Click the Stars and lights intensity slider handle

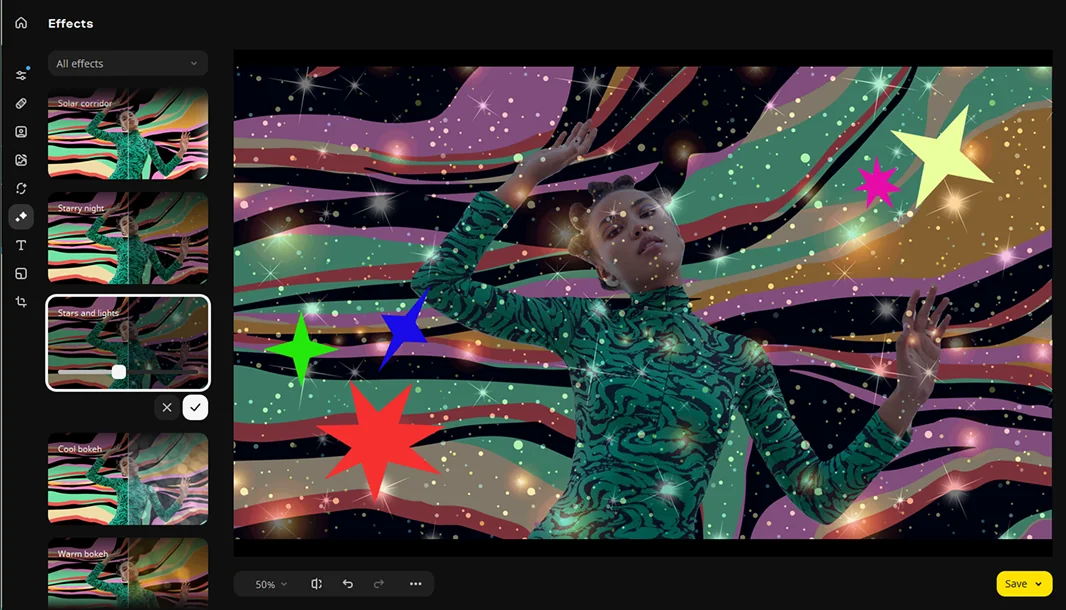(x=119, y=372)
